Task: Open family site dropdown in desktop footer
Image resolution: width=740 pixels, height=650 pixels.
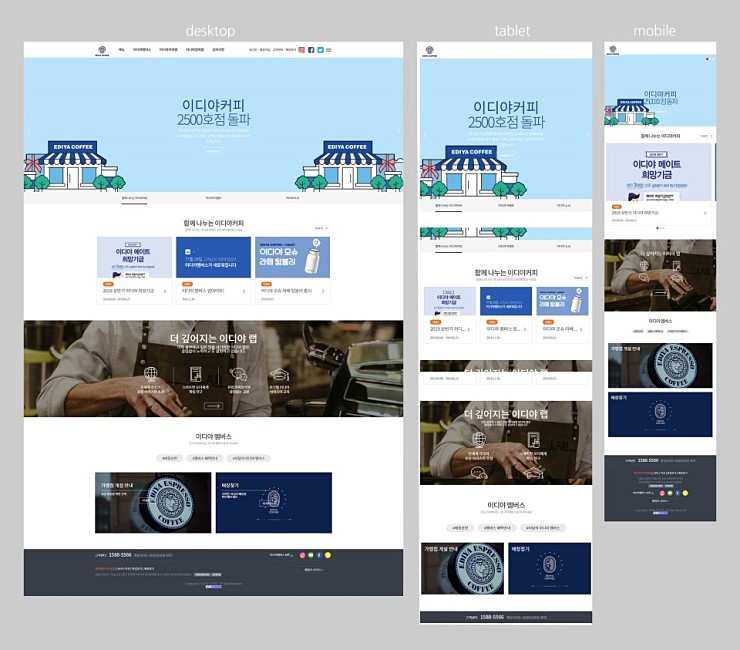Action: [x=313, y=570]
